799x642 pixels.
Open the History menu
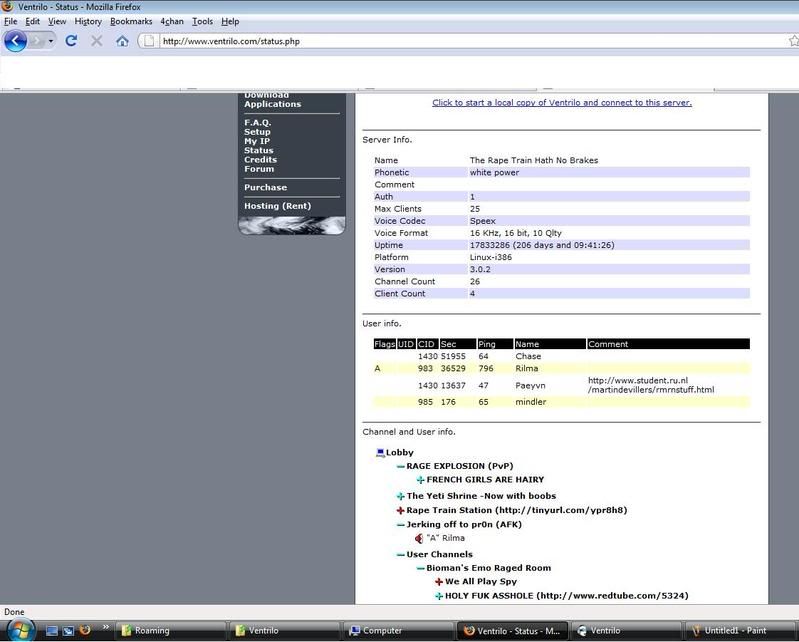(88, 21)
